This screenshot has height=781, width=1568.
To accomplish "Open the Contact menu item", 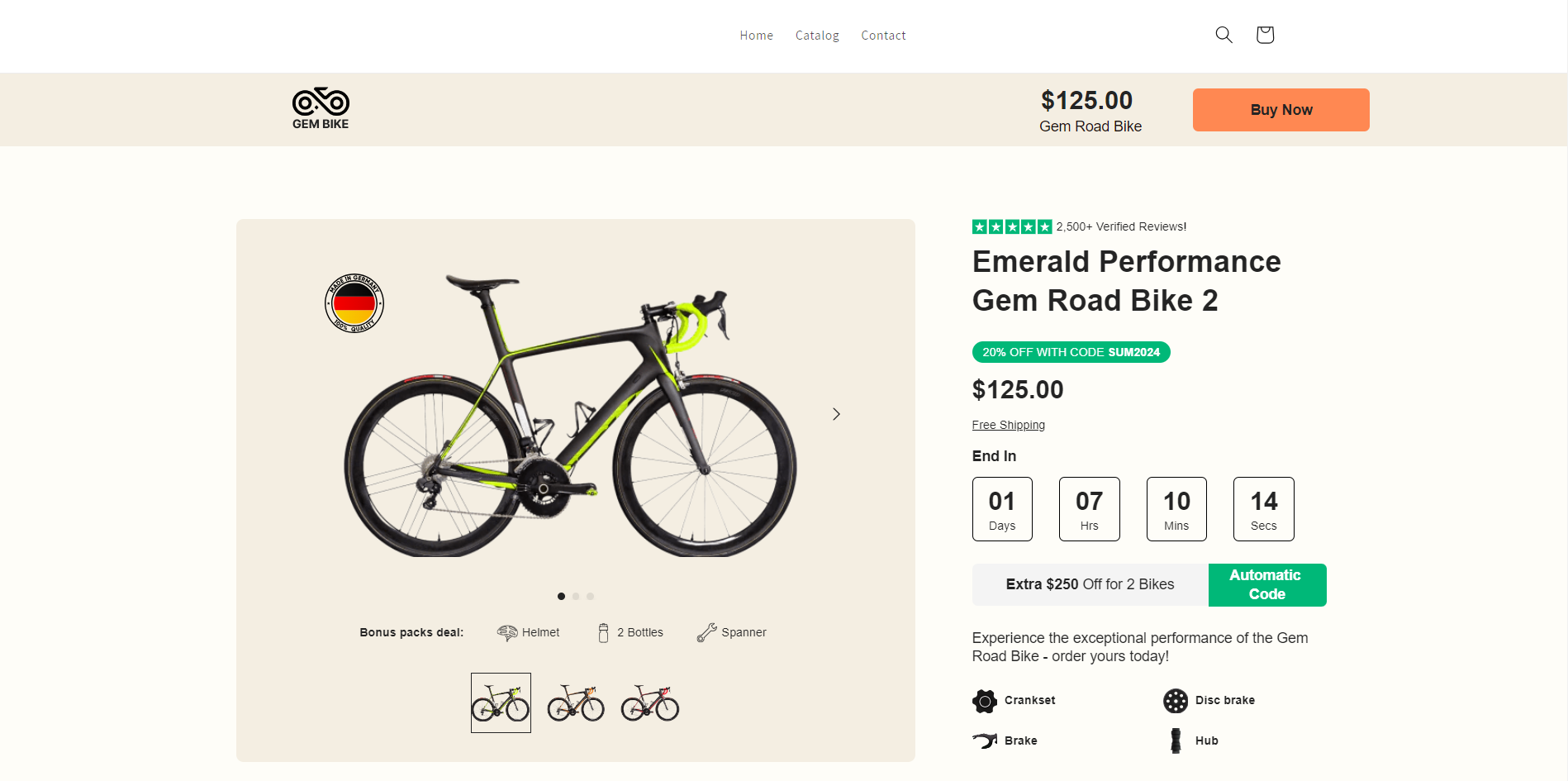I will 883,36.
